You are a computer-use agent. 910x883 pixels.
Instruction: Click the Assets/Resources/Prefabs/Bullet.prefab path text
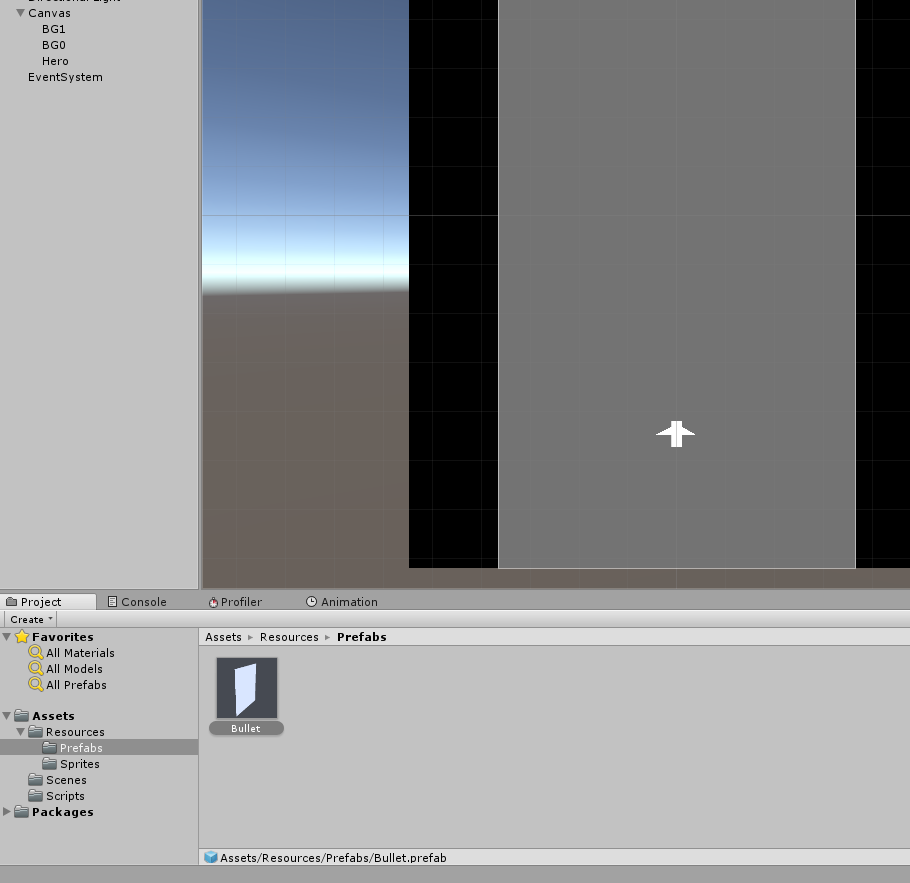[x=333, y=857]
